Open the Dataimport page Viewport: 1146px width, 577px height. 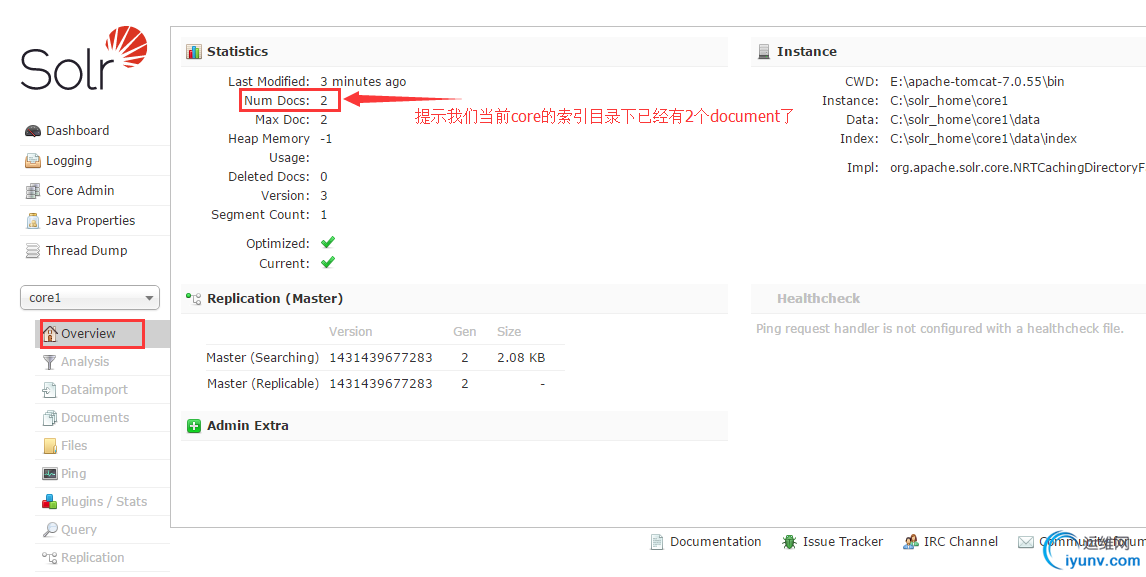[x=94, y=390]
